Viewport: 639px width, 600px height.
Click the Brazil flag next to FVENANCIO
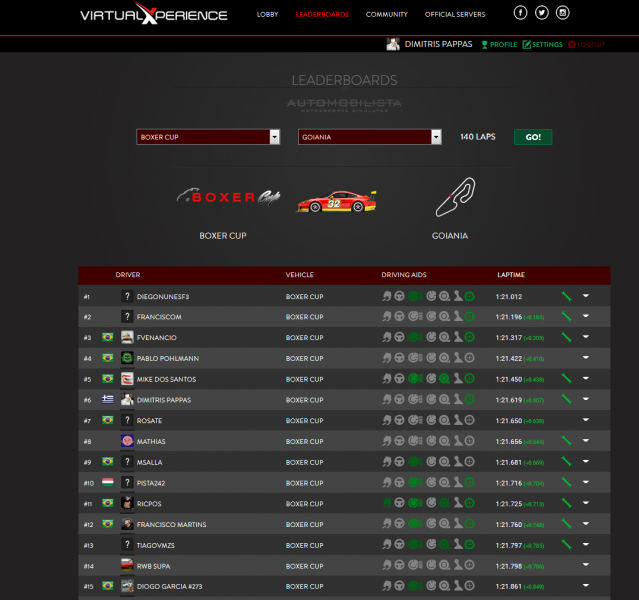[x=108, y=337]
